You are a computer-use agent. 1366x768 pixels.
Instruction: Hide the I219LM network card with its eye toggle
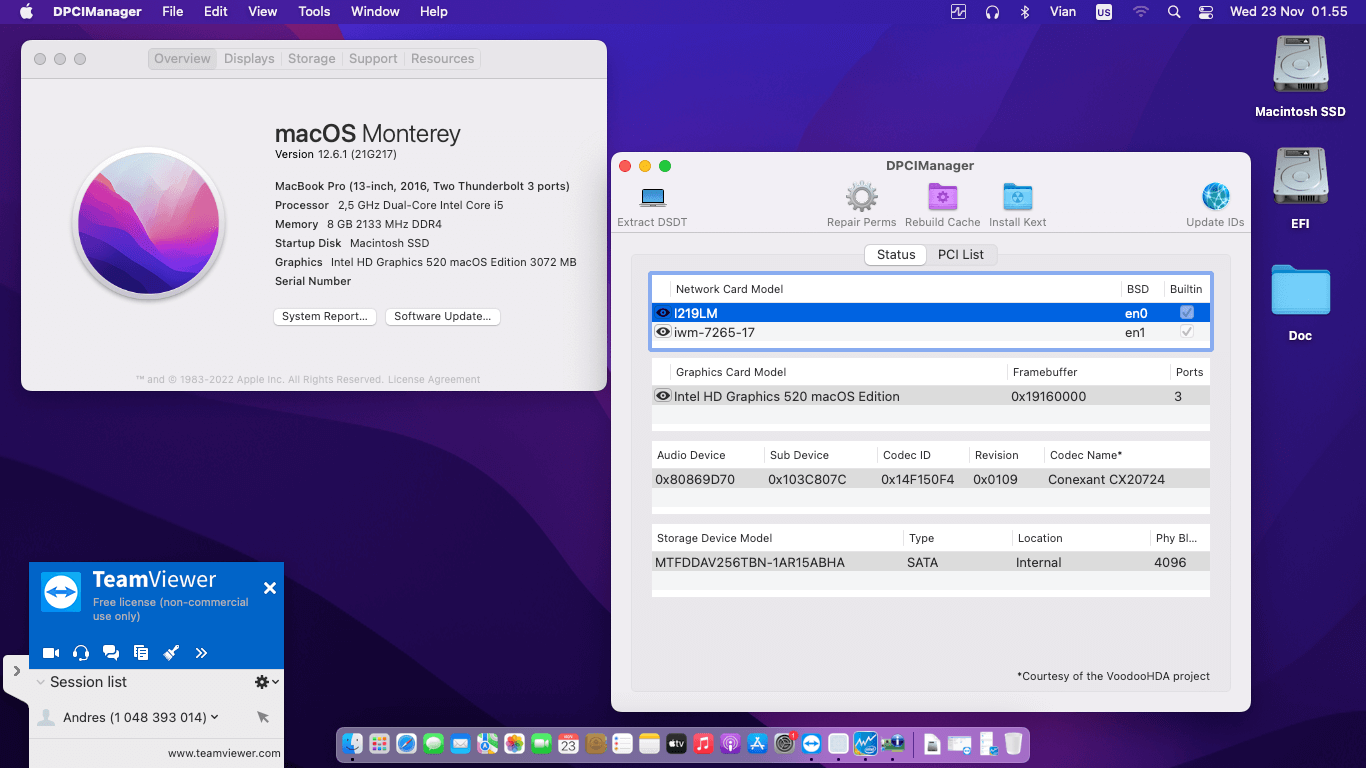[x=663, y=311]
